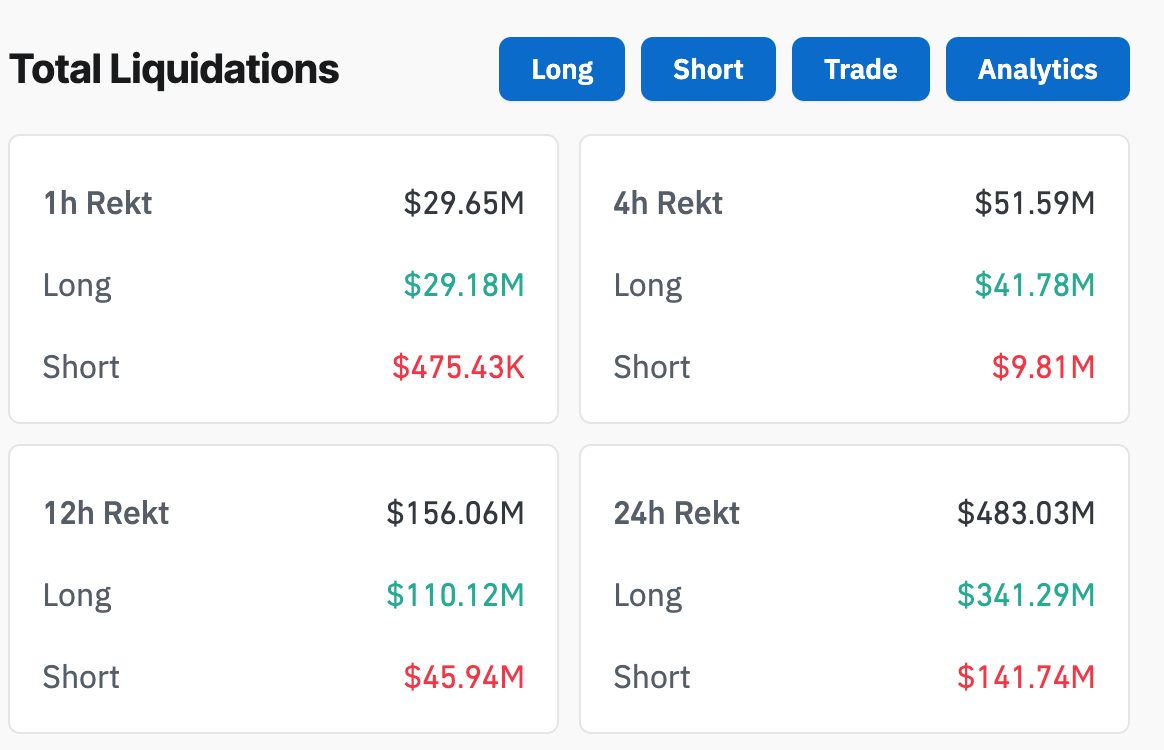
Task: Select the 12h Rekt label
Action: tap(106, 513)
